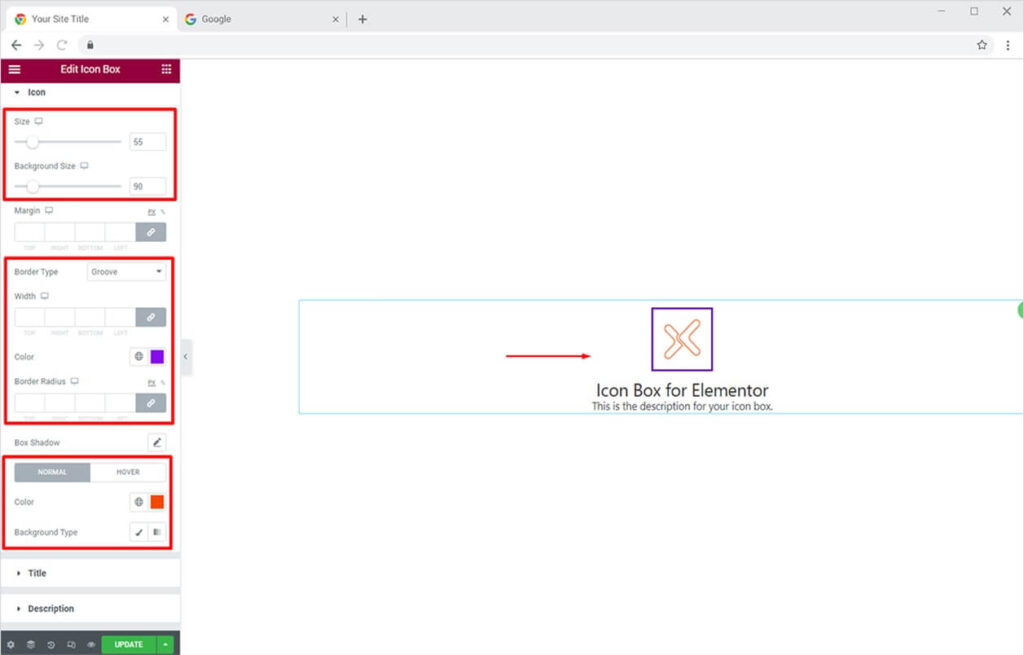Screen dimensions: 1024x655
Task: Open the Navigator layers icon
Action: (x=31, y=645)
